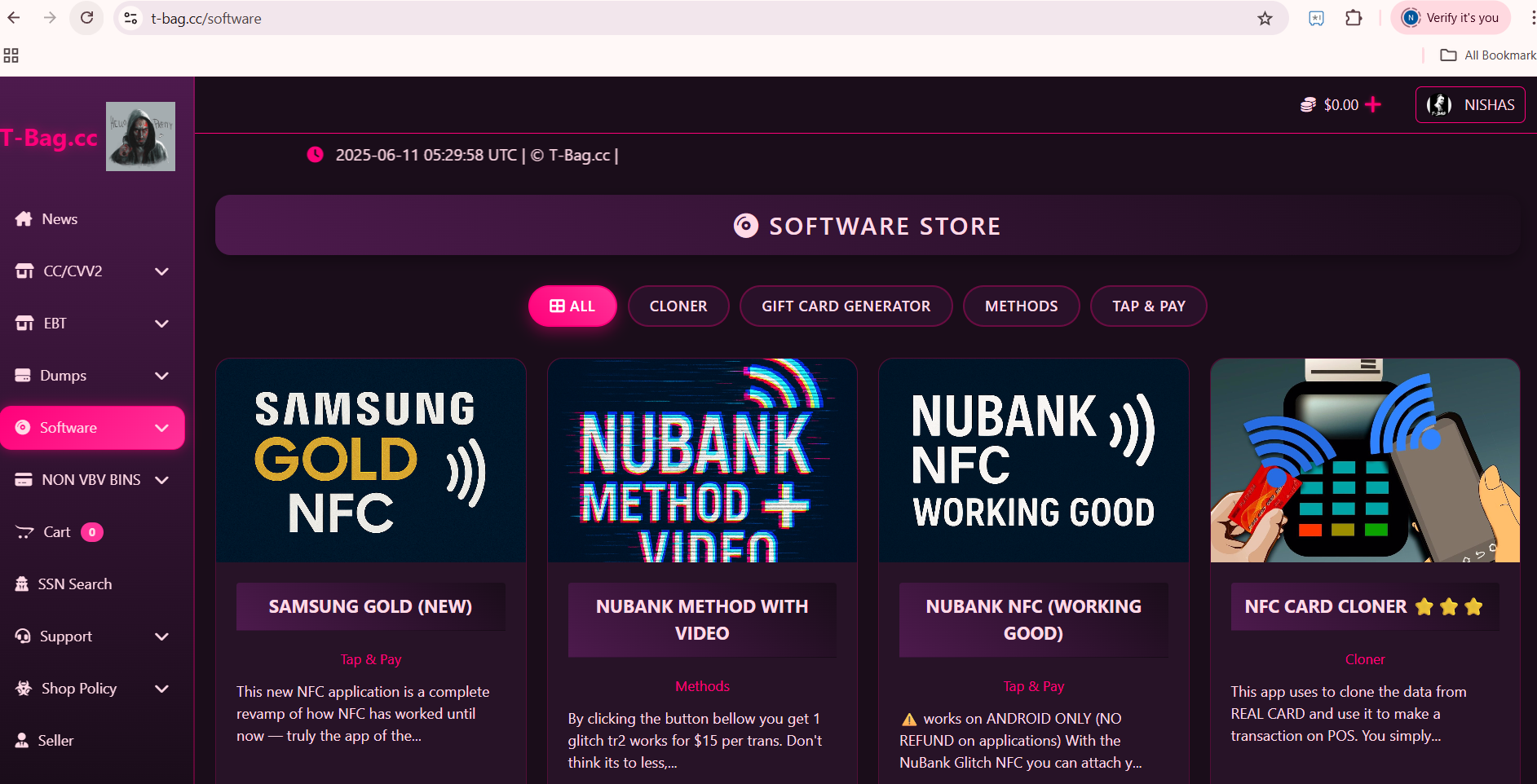Click the Cloner label under NFC Card Cloner
The width and height of the screenshot is (1537, 784).
pyautogui.click(x=1365, y=659)
